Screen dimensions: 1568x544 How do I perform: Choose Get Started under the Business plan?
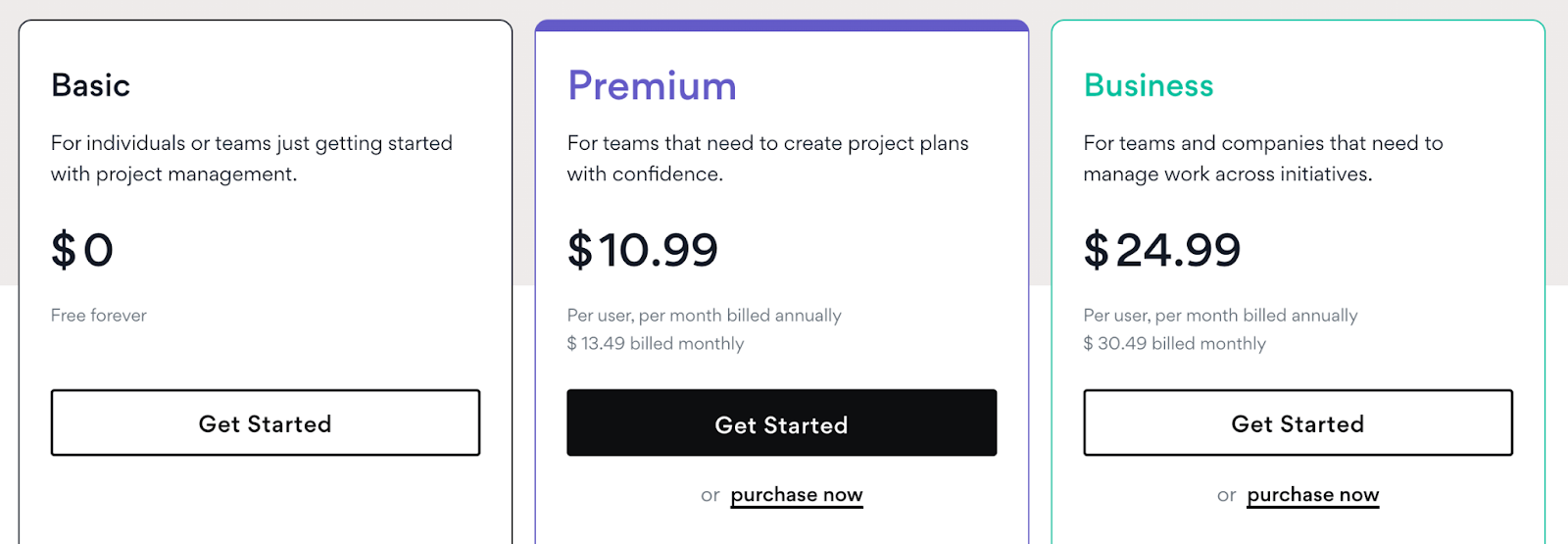point(1298,423)
